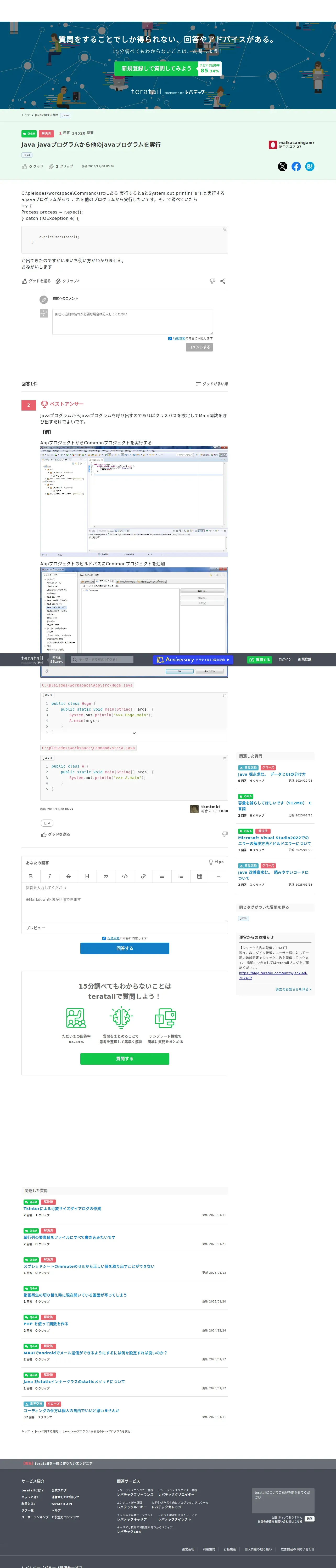
Task: Apply Italic in the answer editor
Action: [x=49, y=876]
